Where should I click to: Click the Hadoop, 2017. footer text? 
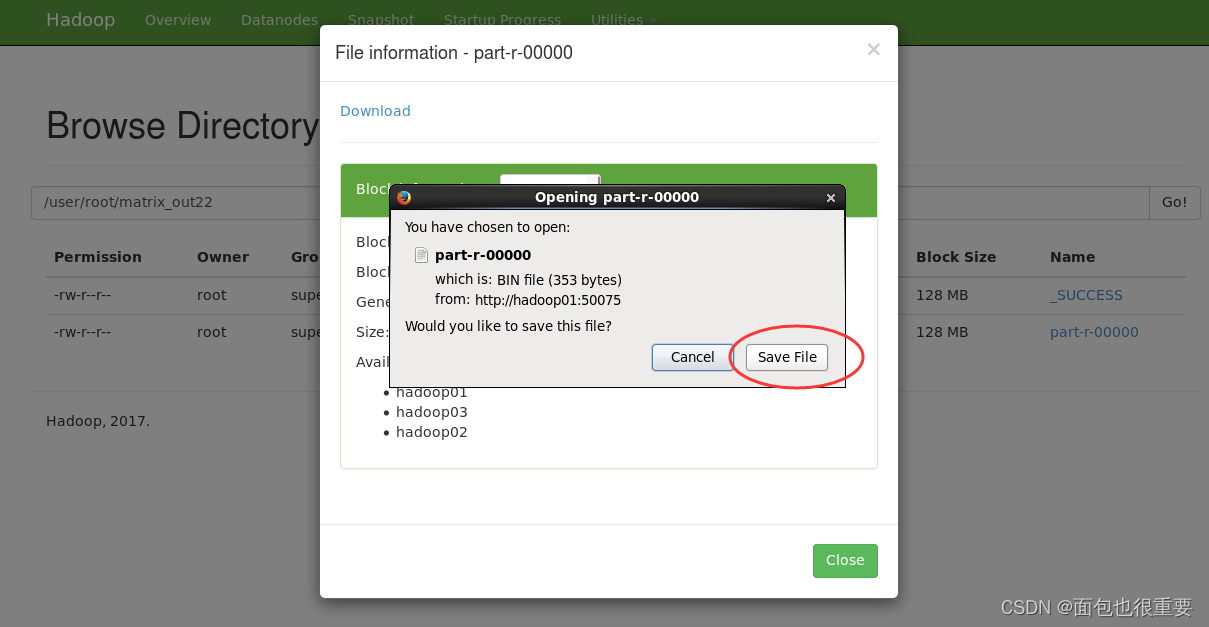coord(98,421)
